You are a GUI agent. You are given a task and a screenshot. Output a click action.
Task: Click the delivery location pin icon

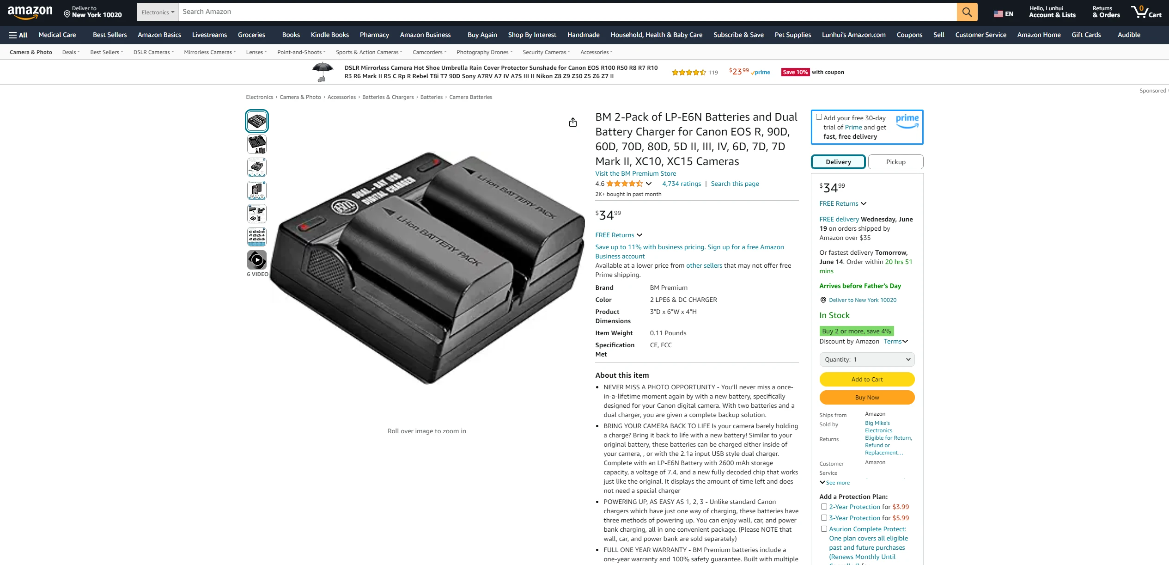67,13
